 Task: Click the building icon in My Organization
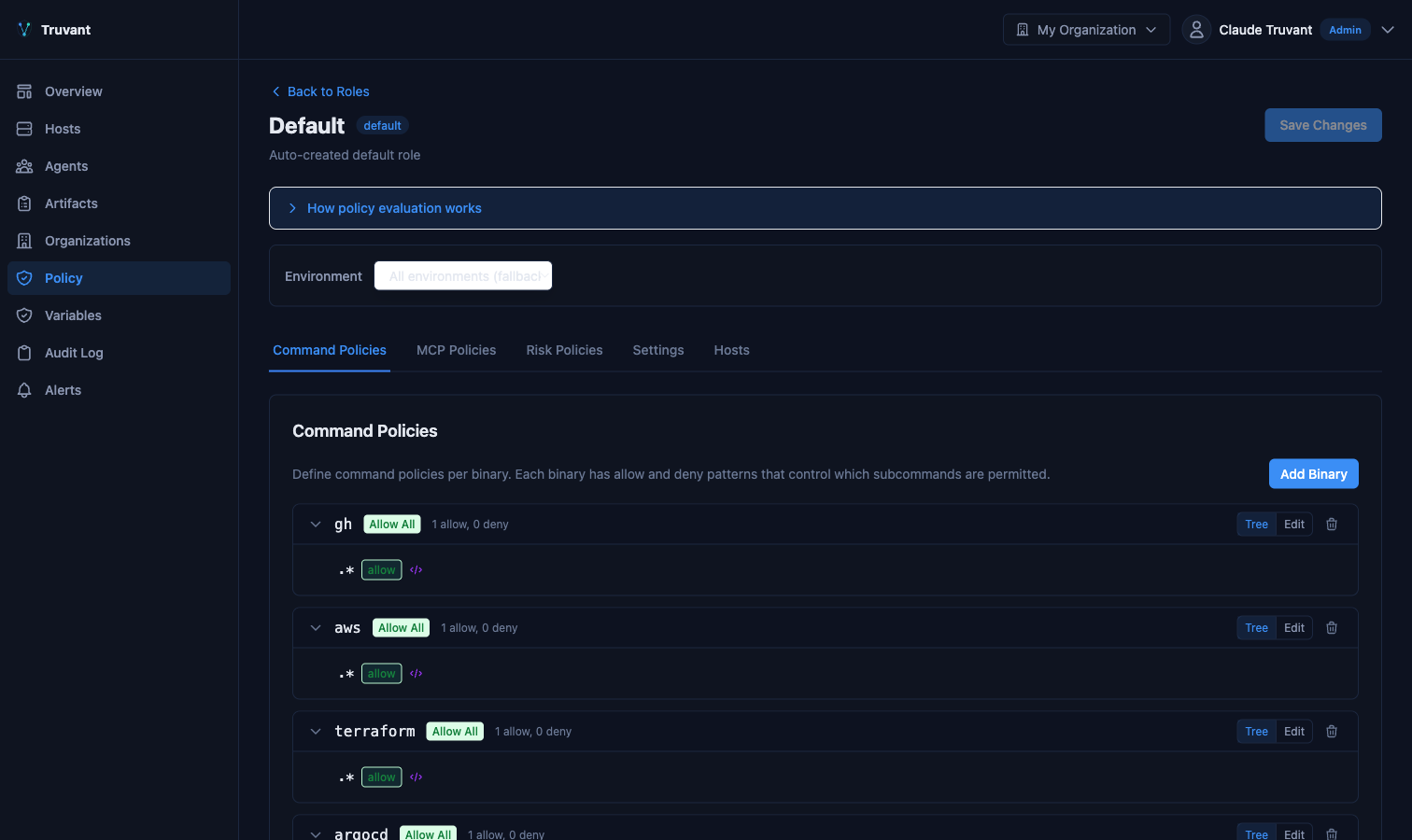1023,30
